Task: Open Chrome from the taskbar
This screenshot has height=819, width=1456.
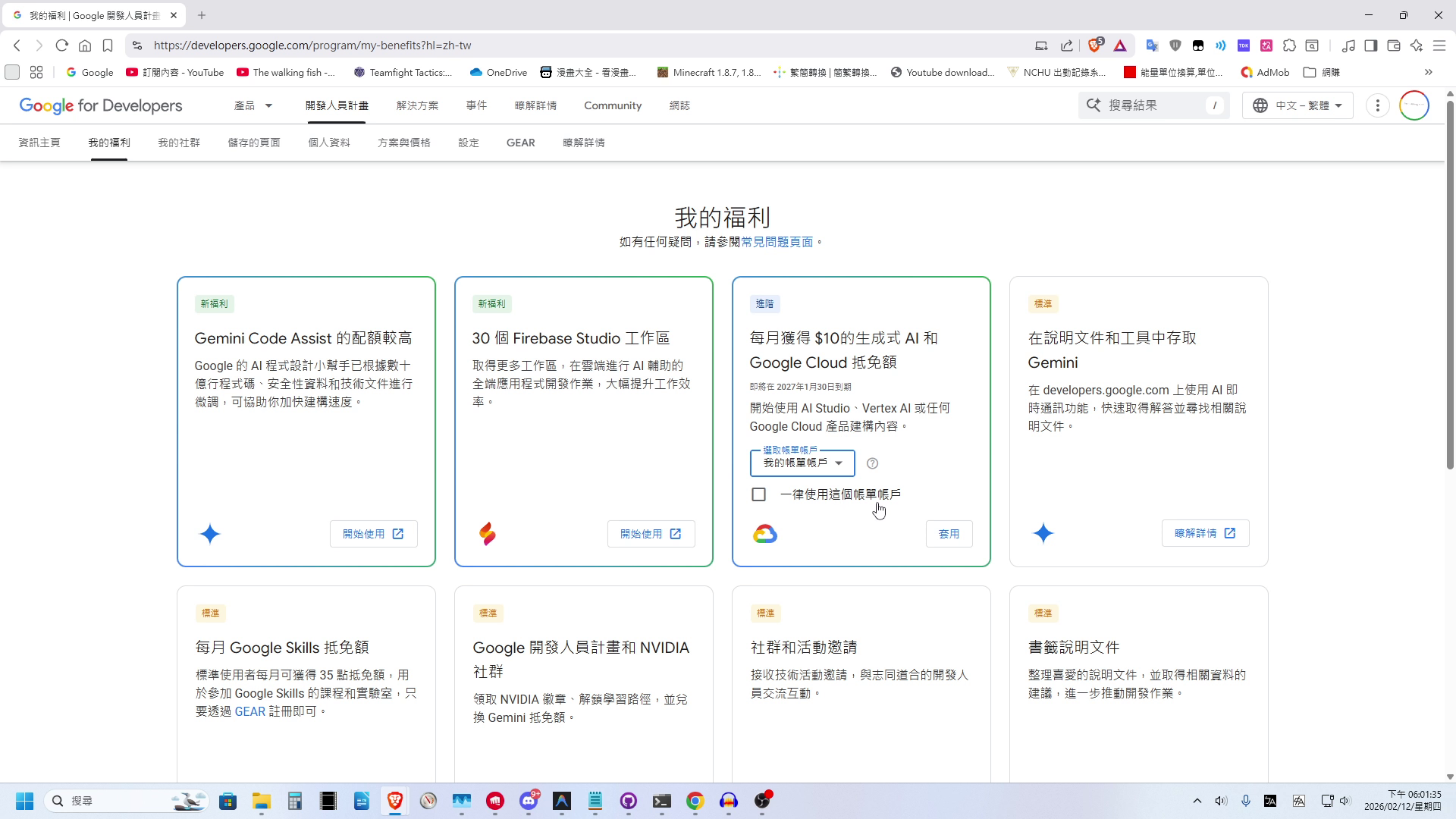Action: (695, 801)
